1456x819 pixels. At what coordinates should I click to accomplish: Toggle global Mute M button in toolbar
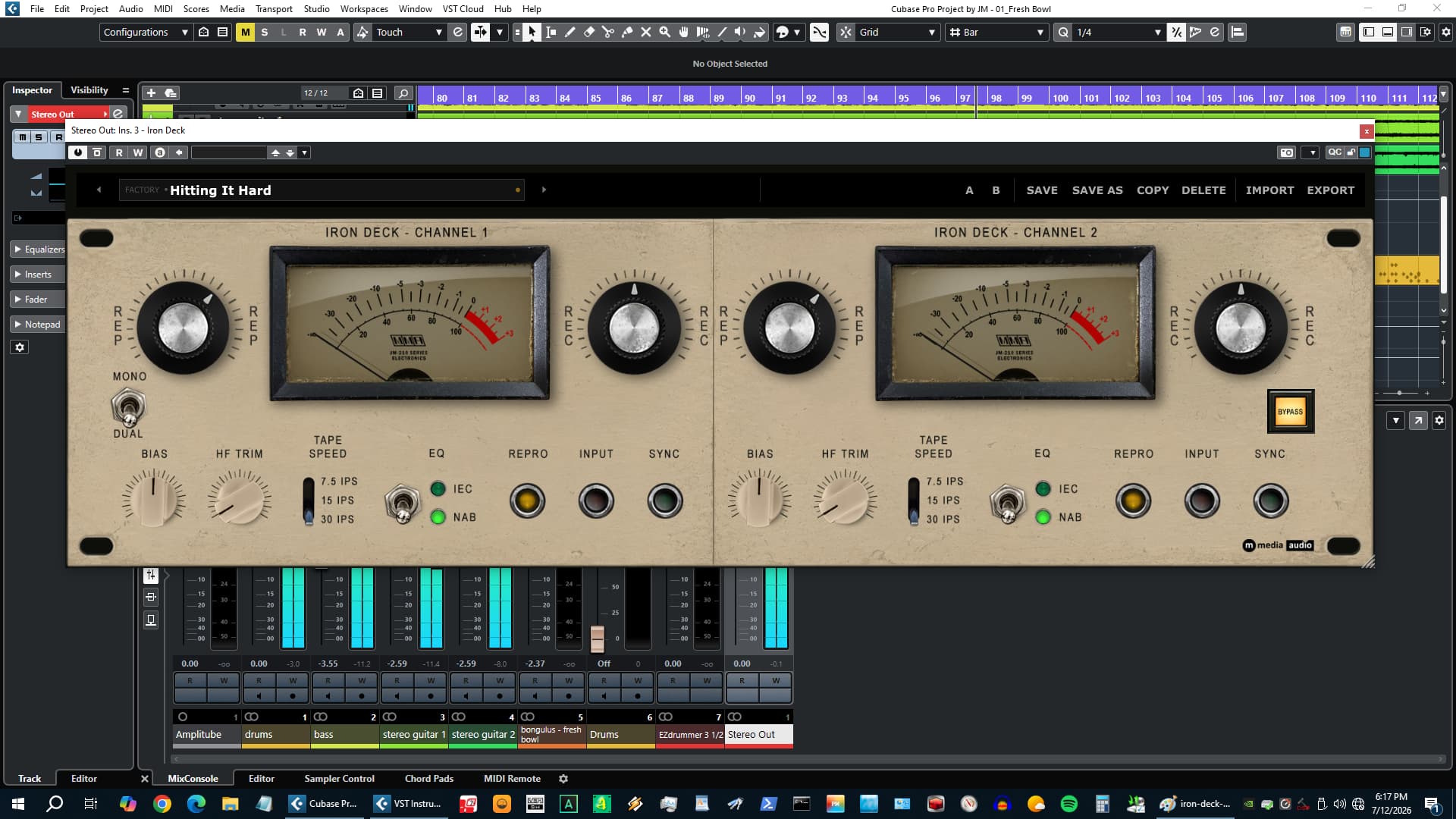(x=245, y=32)
